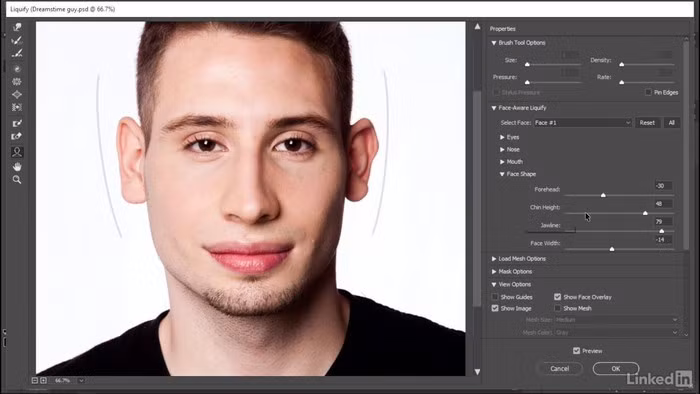This screenshot has width=700, height=394.
Task: Select the Smooth tool
Action: [17, 54]
